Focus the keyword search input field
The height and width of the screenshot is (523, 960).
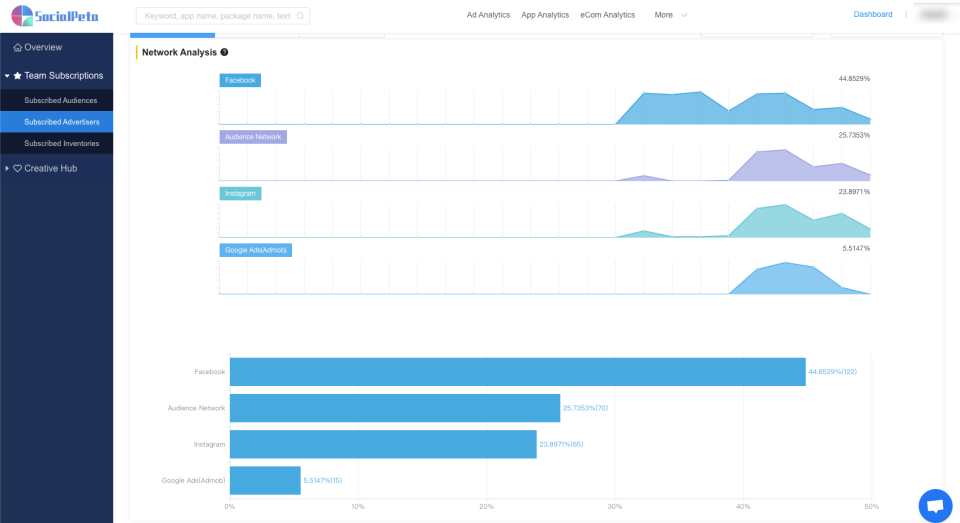pyautogui.click(x=223, y=16)
